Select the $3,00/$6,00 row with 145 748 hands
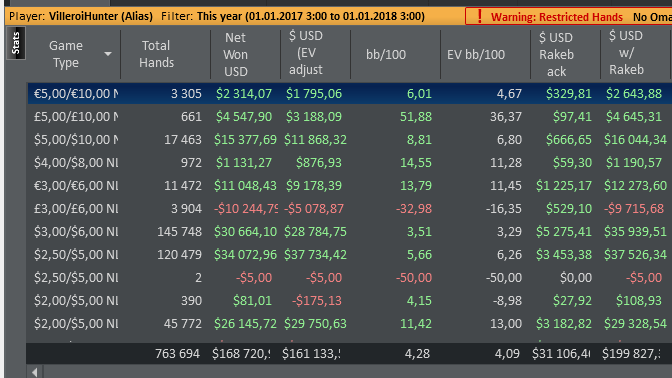Viewport: 672px width, 378px height. [350, 232]
